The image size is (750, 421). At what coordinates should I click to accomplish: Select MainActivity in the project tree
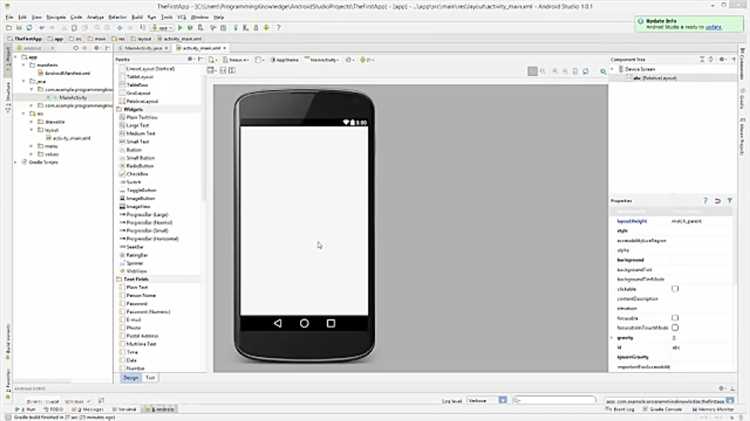coord(73,98)
